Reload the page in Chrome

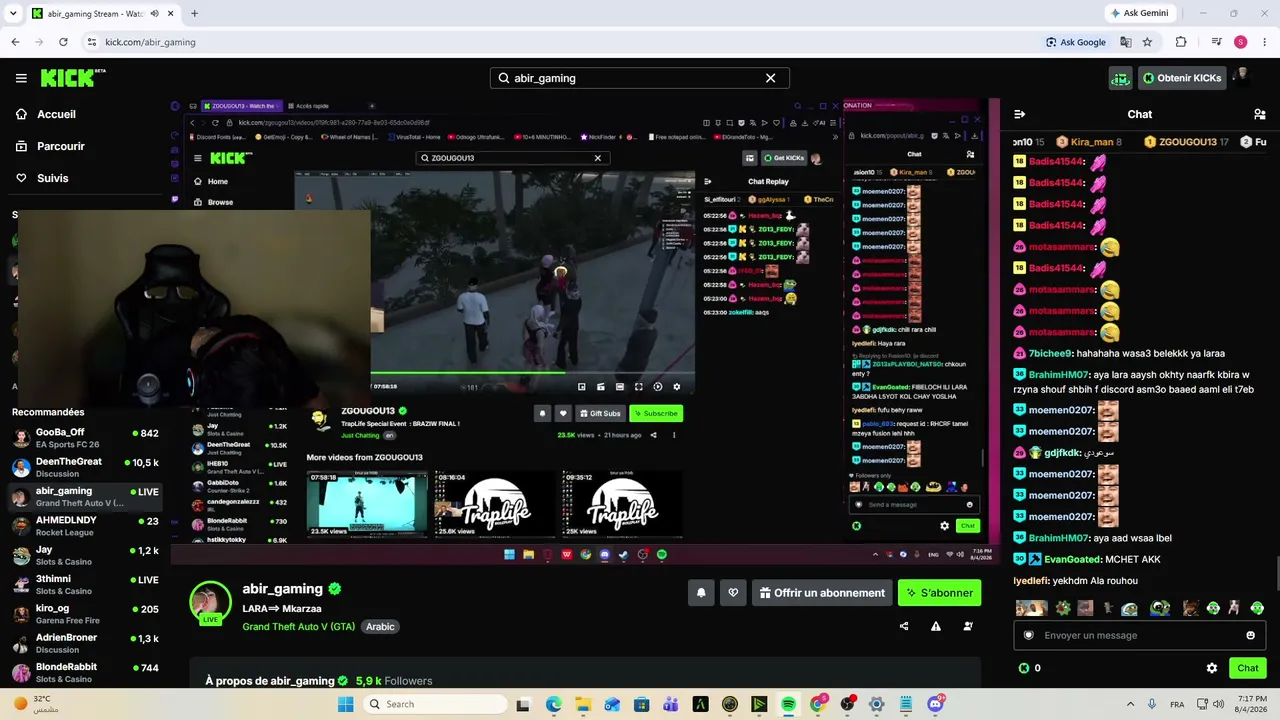[x=63, y=42]
